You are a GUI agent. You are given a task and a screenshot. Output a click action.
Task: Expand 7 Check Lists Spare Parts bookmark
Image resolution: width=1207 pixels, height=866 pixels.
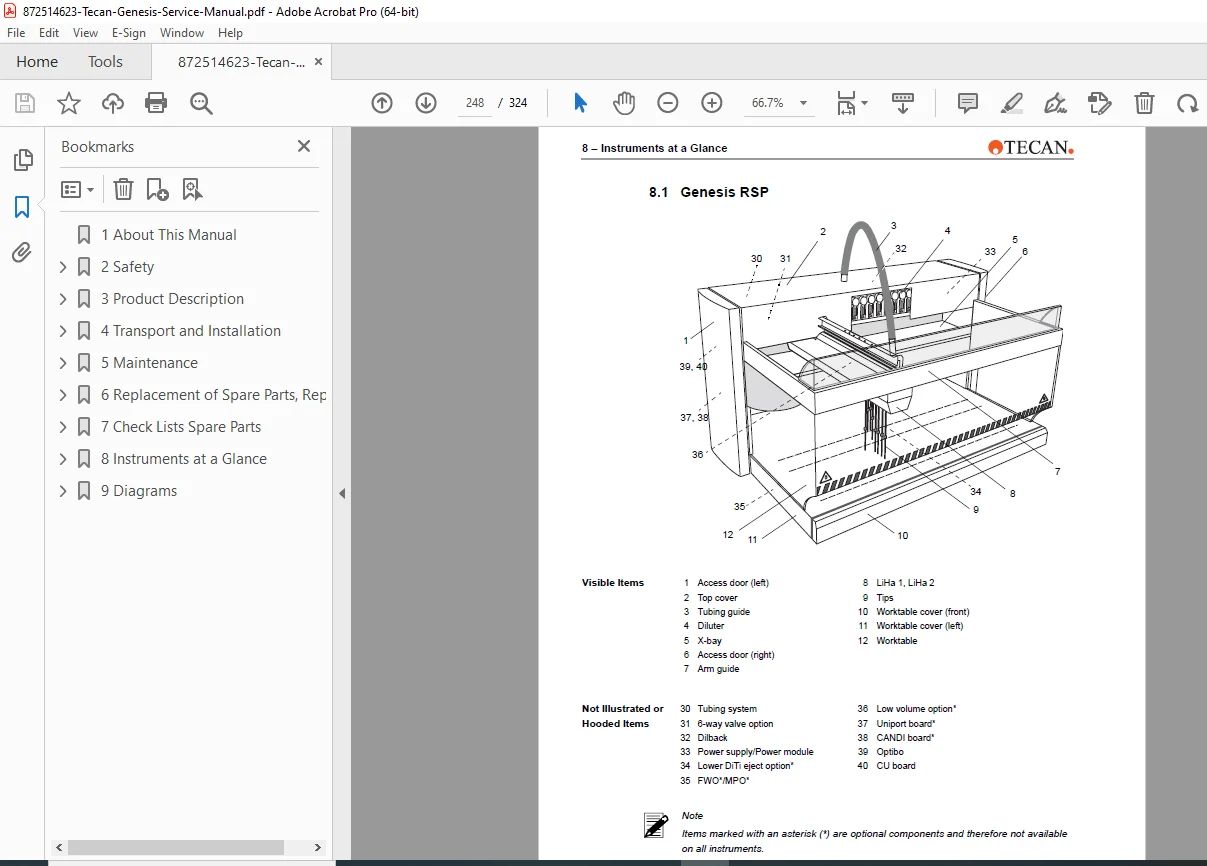point(63,427)
